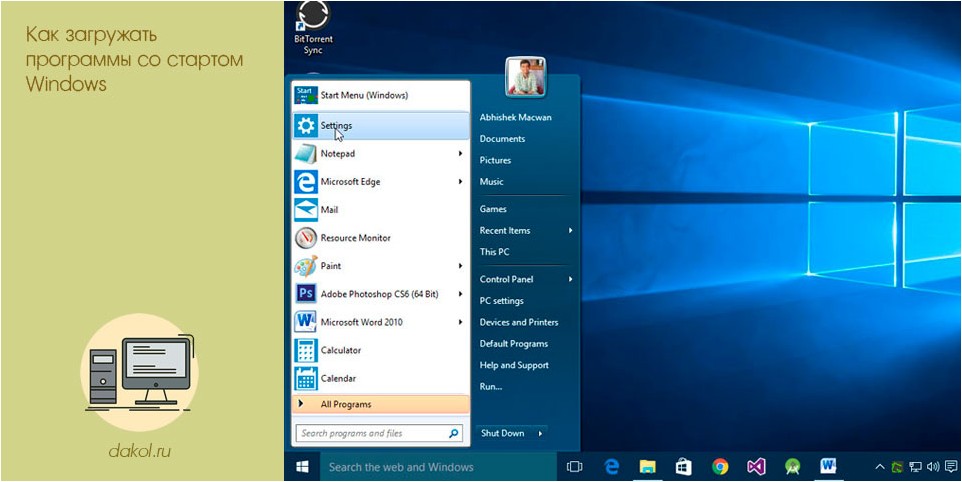The height and width of the screenshot is (482, 962).
Task: Click the volume speaker tray icon
Action: point(933,467)
